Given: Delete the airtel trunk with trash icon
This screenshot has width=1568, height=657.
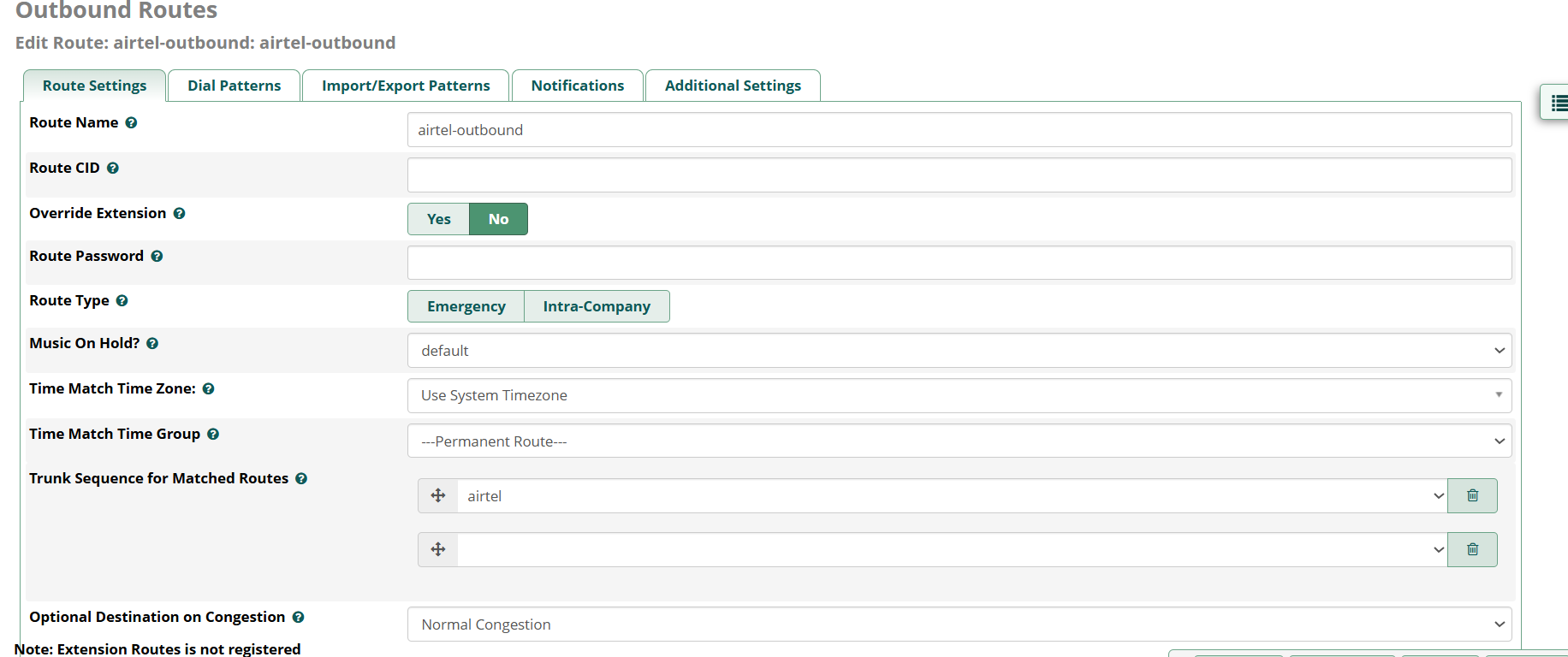Looking at the screenshot, I should (x=1472, y=496).
